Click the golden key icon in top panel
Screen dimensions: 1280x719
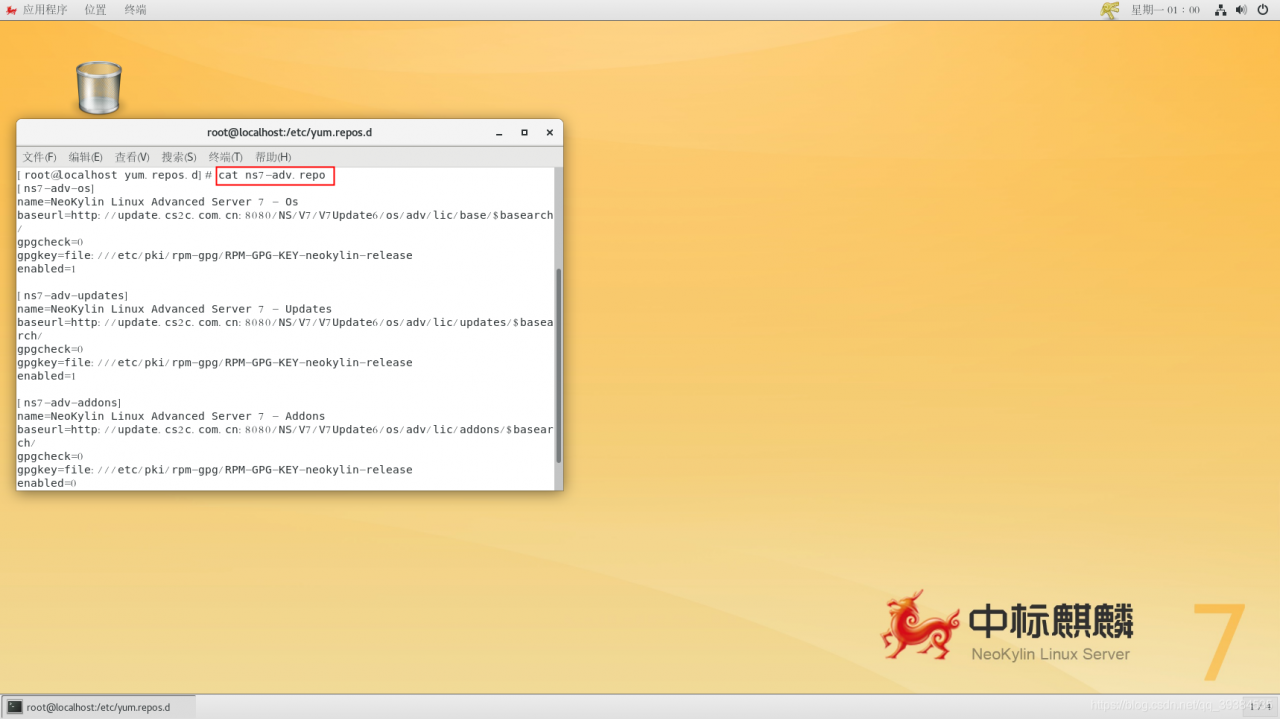click(x=1110, y=9)
